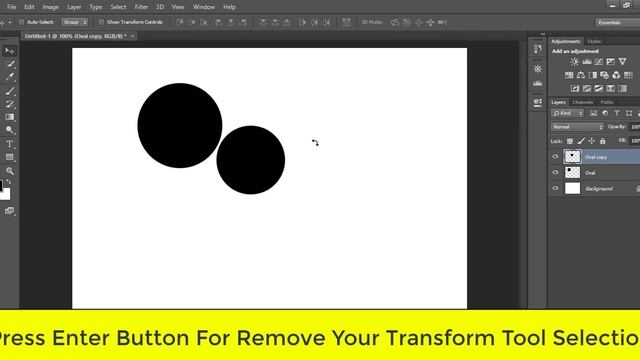Open the Image menu
The width and height of the screenshot is (640, 360).
pyautogui.click(x=51, y=7)
